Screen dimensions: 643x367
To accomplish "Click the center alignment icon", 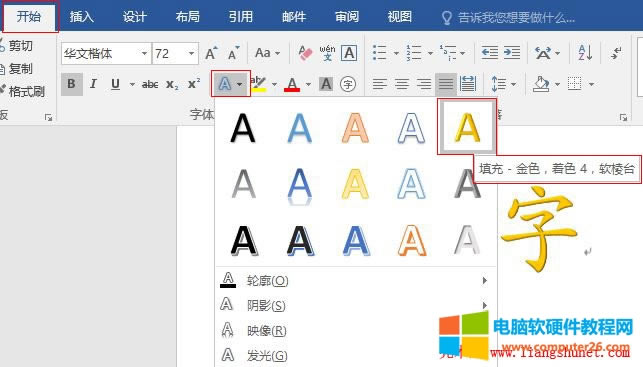I will pyautogui.click(x=402, y=84).
